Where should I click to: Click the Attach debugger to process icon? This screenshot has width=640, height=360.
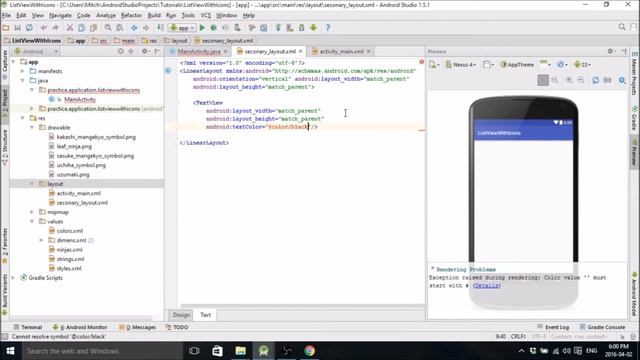237,28
